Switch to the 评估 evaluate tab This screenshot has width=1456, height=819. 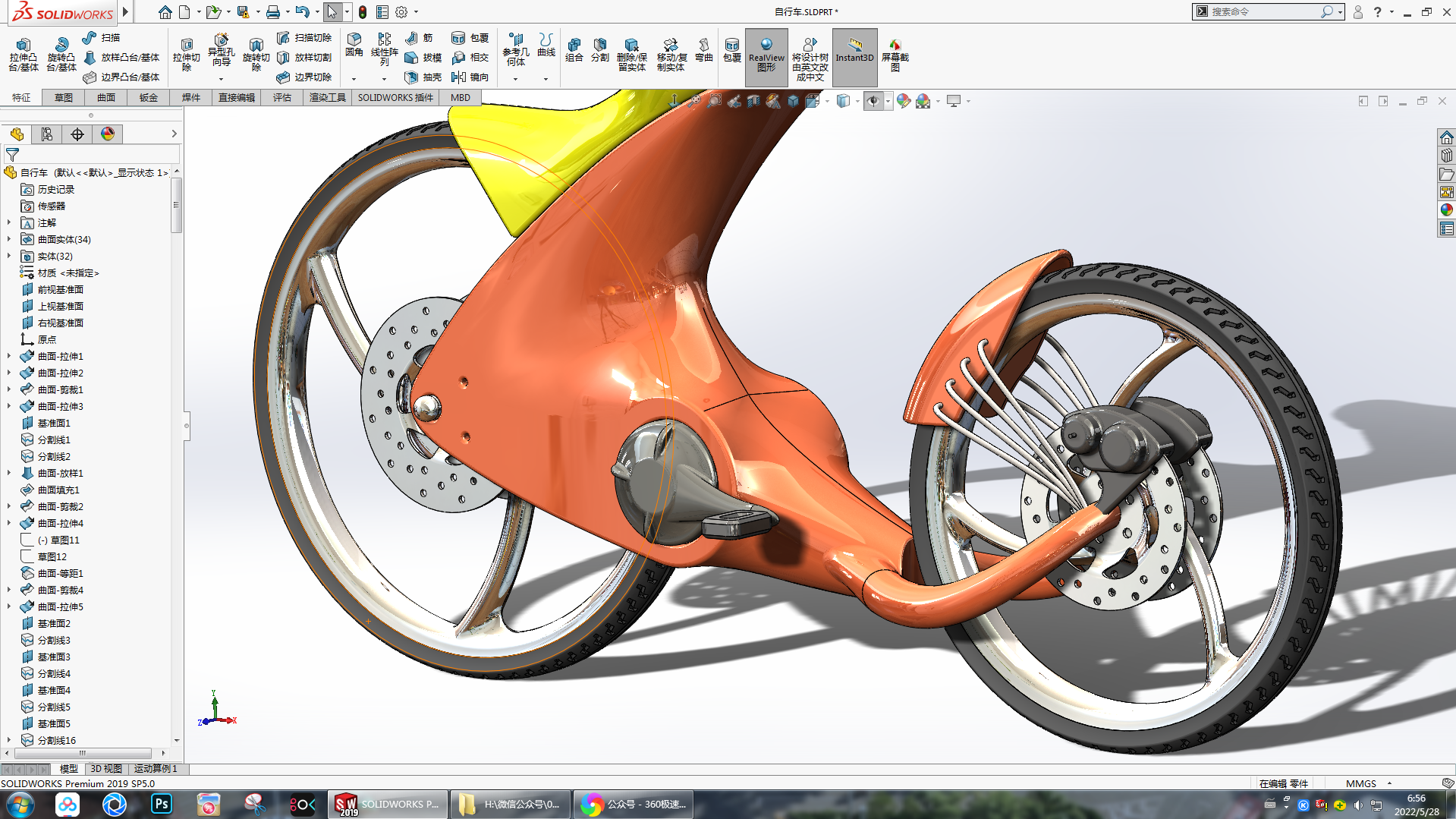coord(282,98)
